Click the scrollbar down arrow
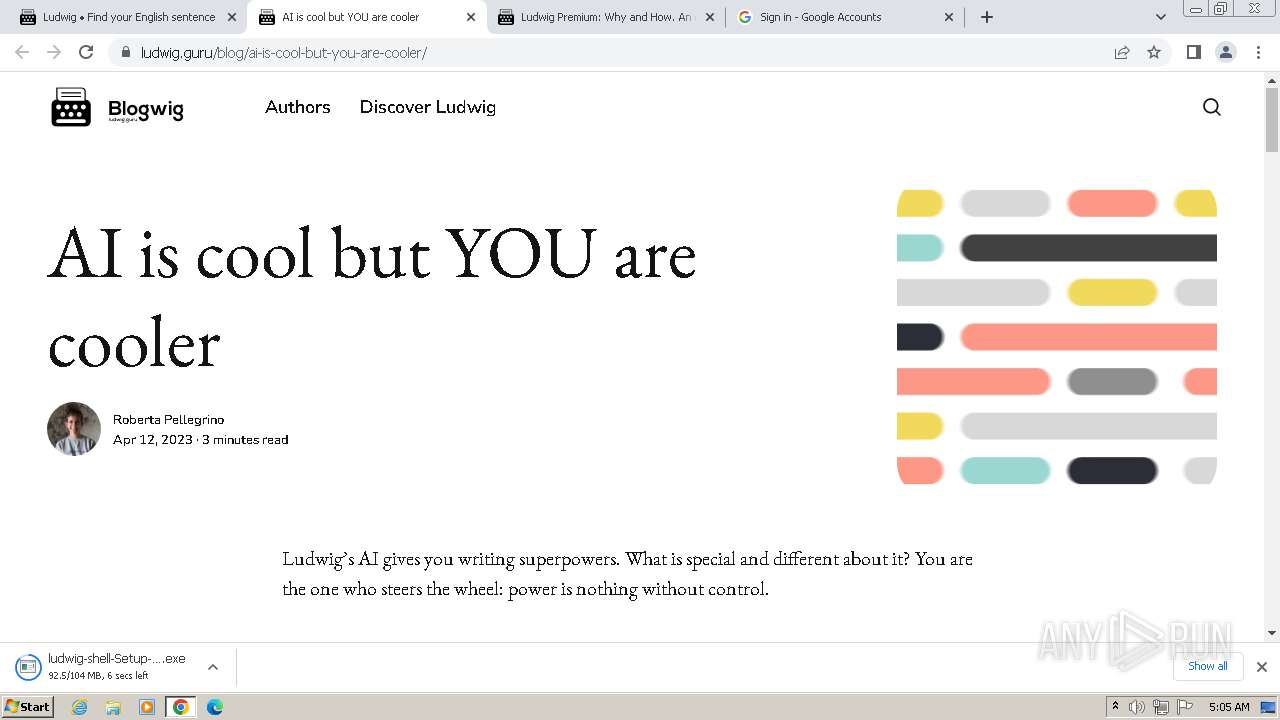The height and width of the screenshot is (720, 1280). click(1272, 633)
